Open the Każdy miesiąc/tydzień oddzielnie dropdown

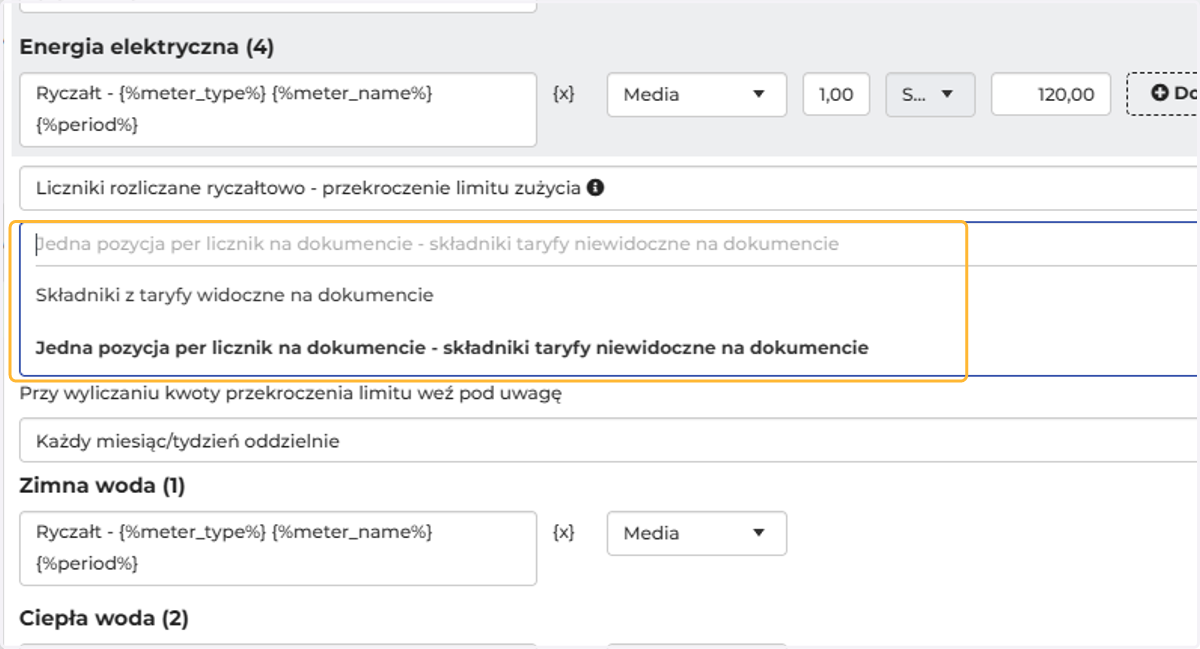(608, 441)
